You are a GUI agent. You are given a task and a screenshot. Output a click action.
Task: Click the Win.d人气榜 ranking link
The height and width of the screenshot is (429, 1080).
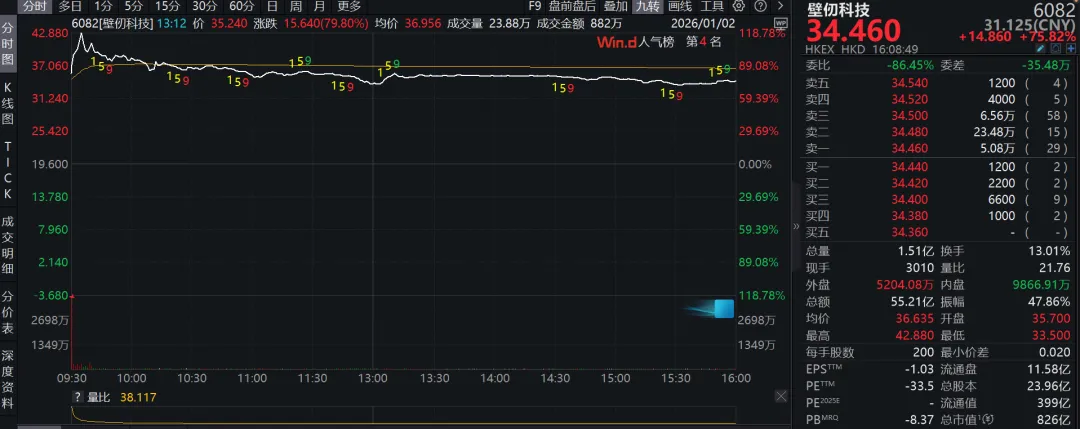pyautogui.click(x=635, y=42)
